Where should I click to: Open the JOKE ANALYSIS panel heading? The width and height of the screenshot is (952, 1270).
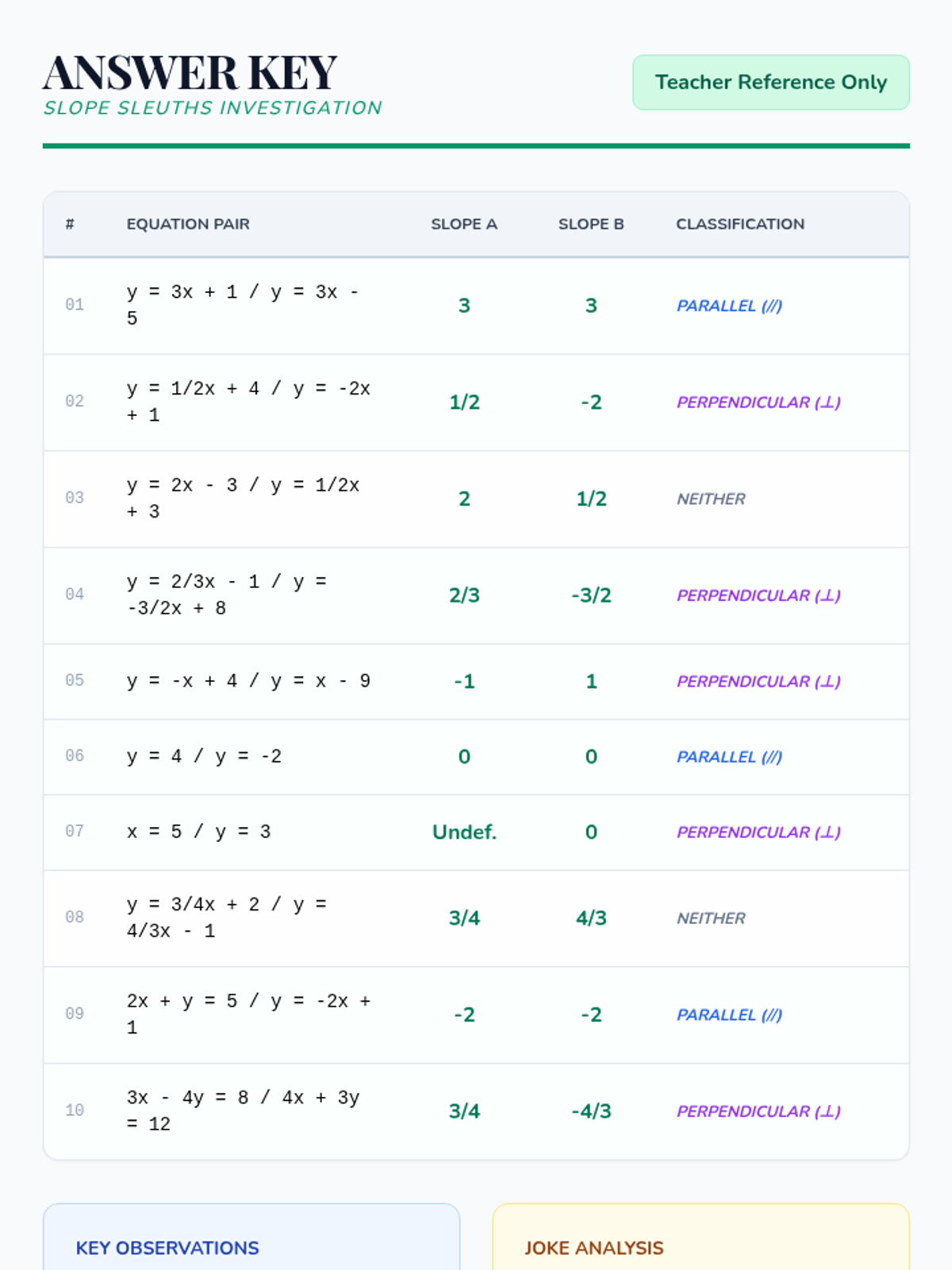[x=593, y=1248]
